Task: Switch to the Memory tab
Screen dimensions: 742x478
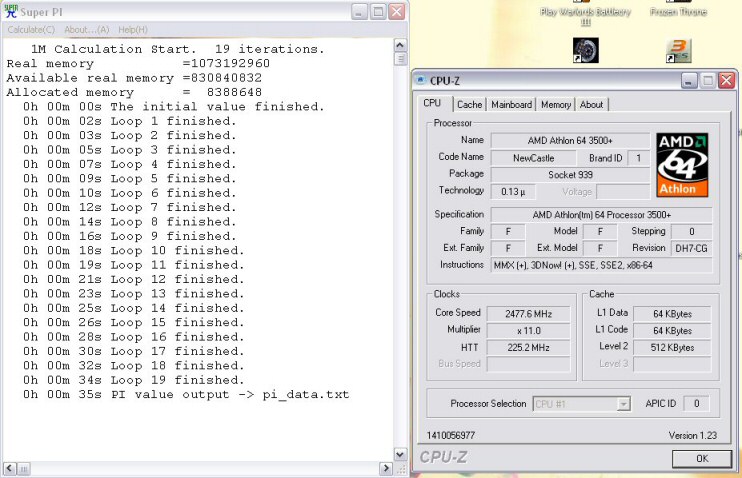Action: tap(556, 105)
